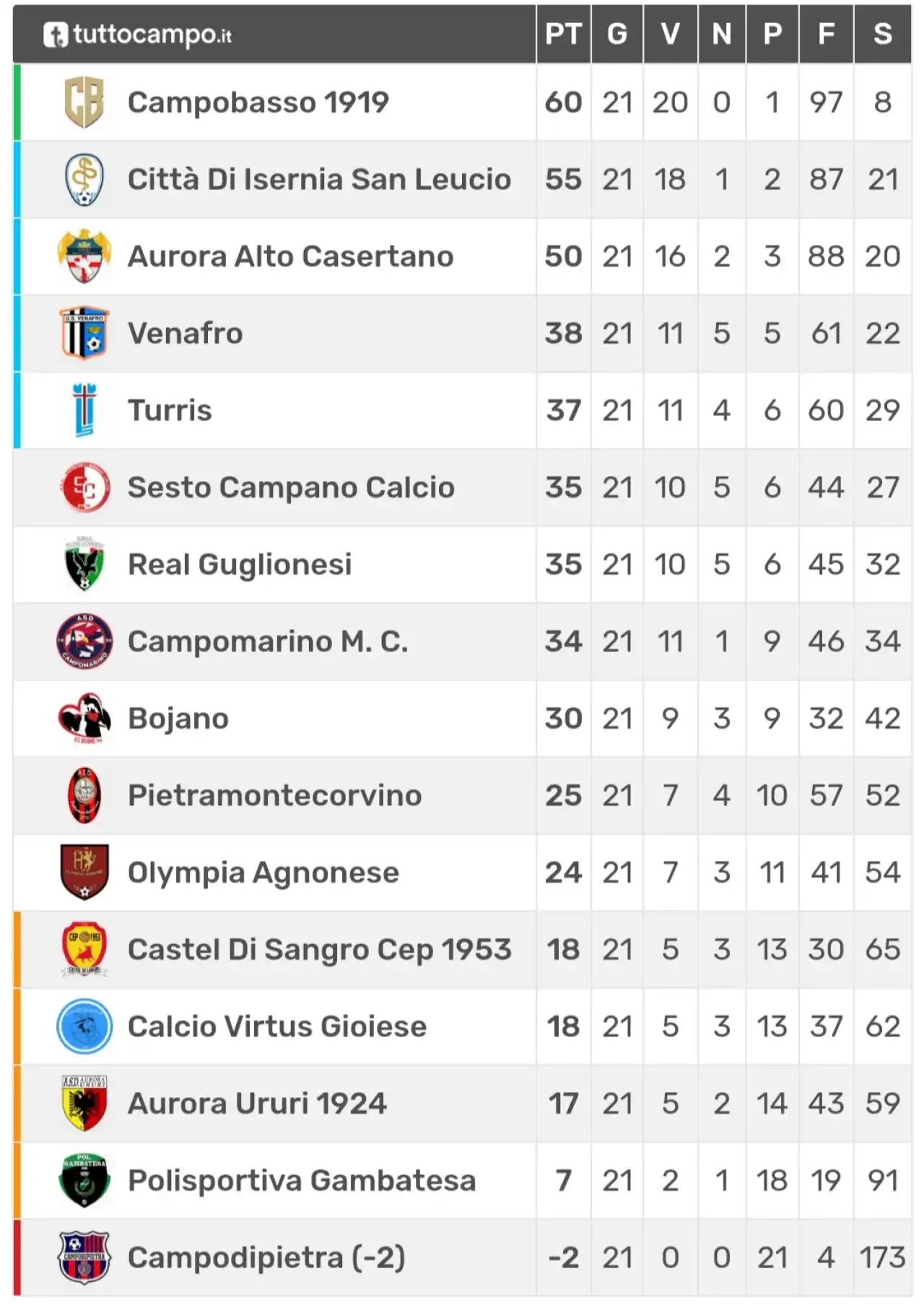
Task: Open the Olympia Agnonese team name link
Action: 263,873
